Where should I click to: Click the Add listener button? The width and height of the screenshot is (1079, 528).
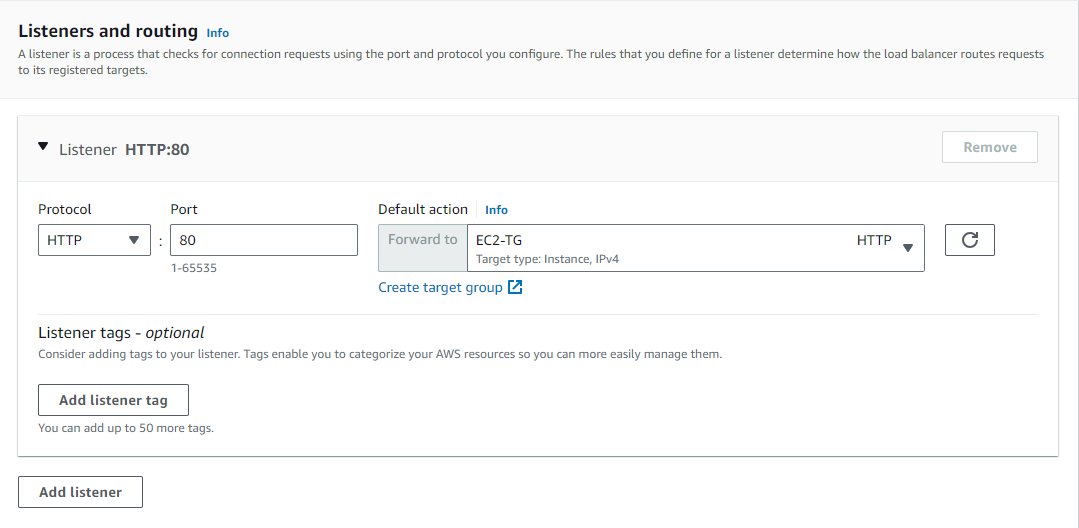click(x=81, y=492)
